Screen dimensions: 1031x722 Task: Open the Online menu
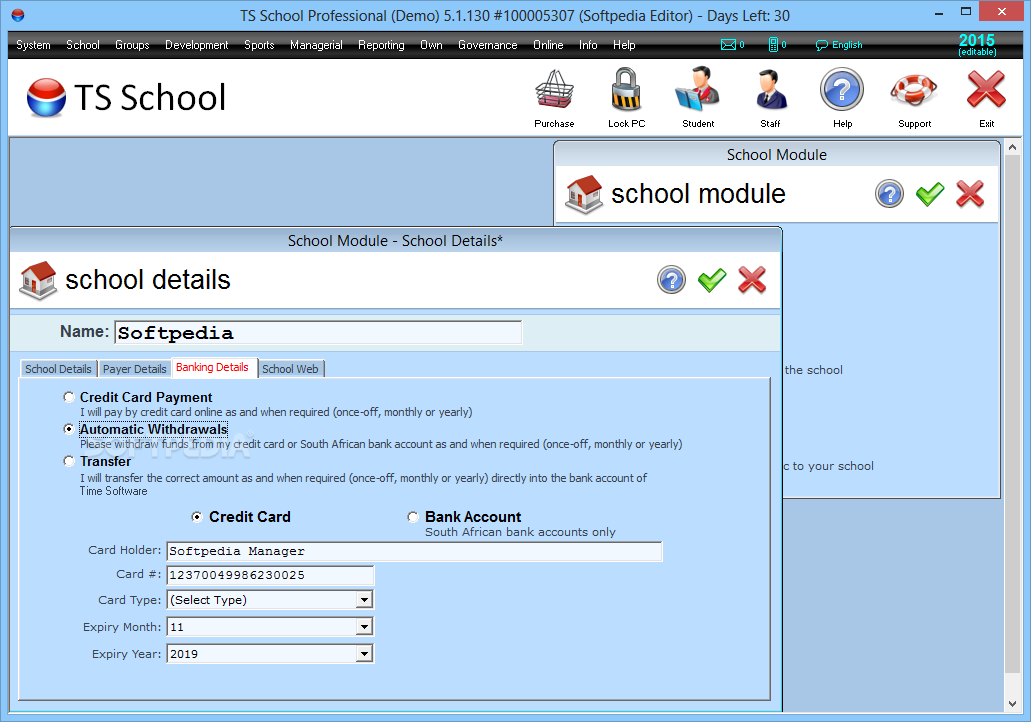point(548,45)
